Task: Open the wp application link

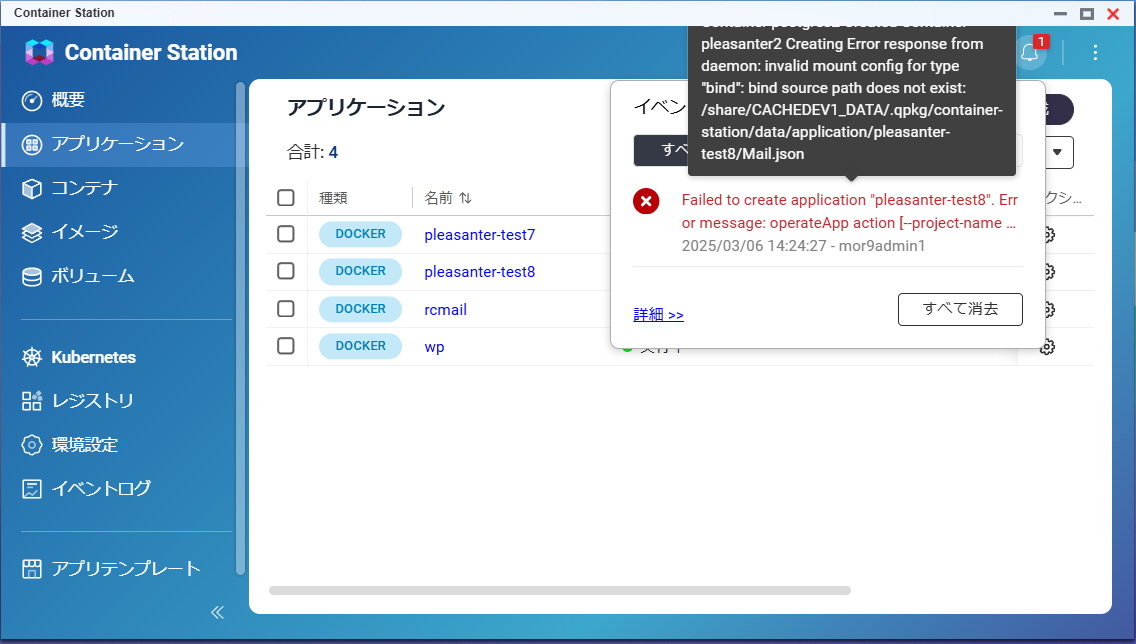Action: [x=434, y=347]
